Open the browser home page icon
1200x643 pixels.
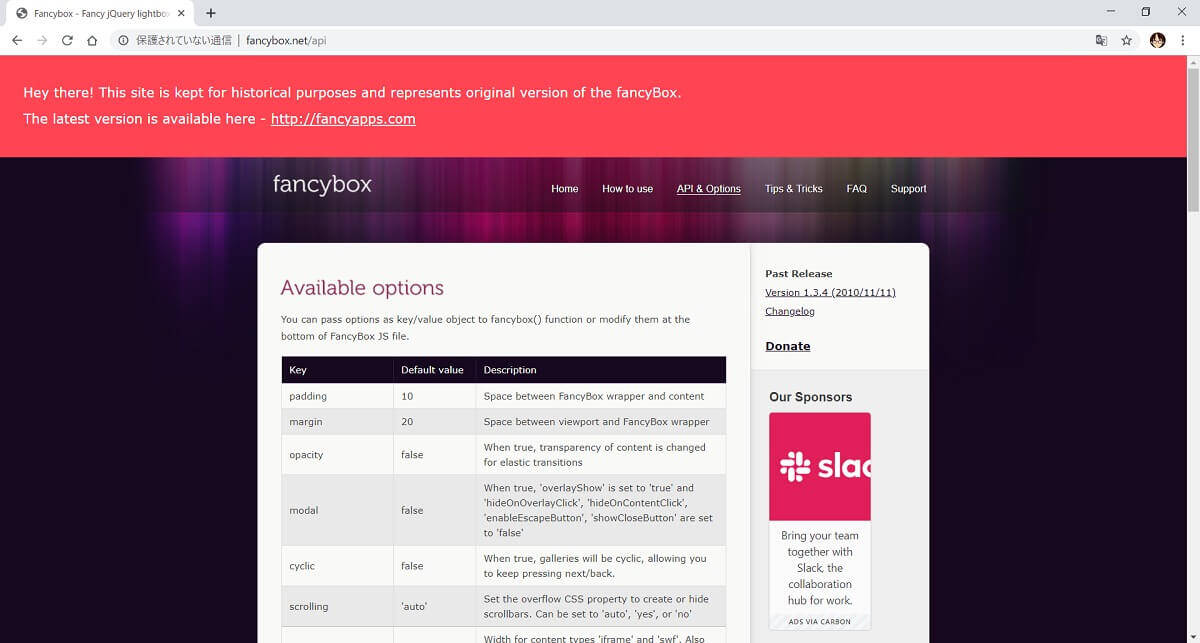90,40
